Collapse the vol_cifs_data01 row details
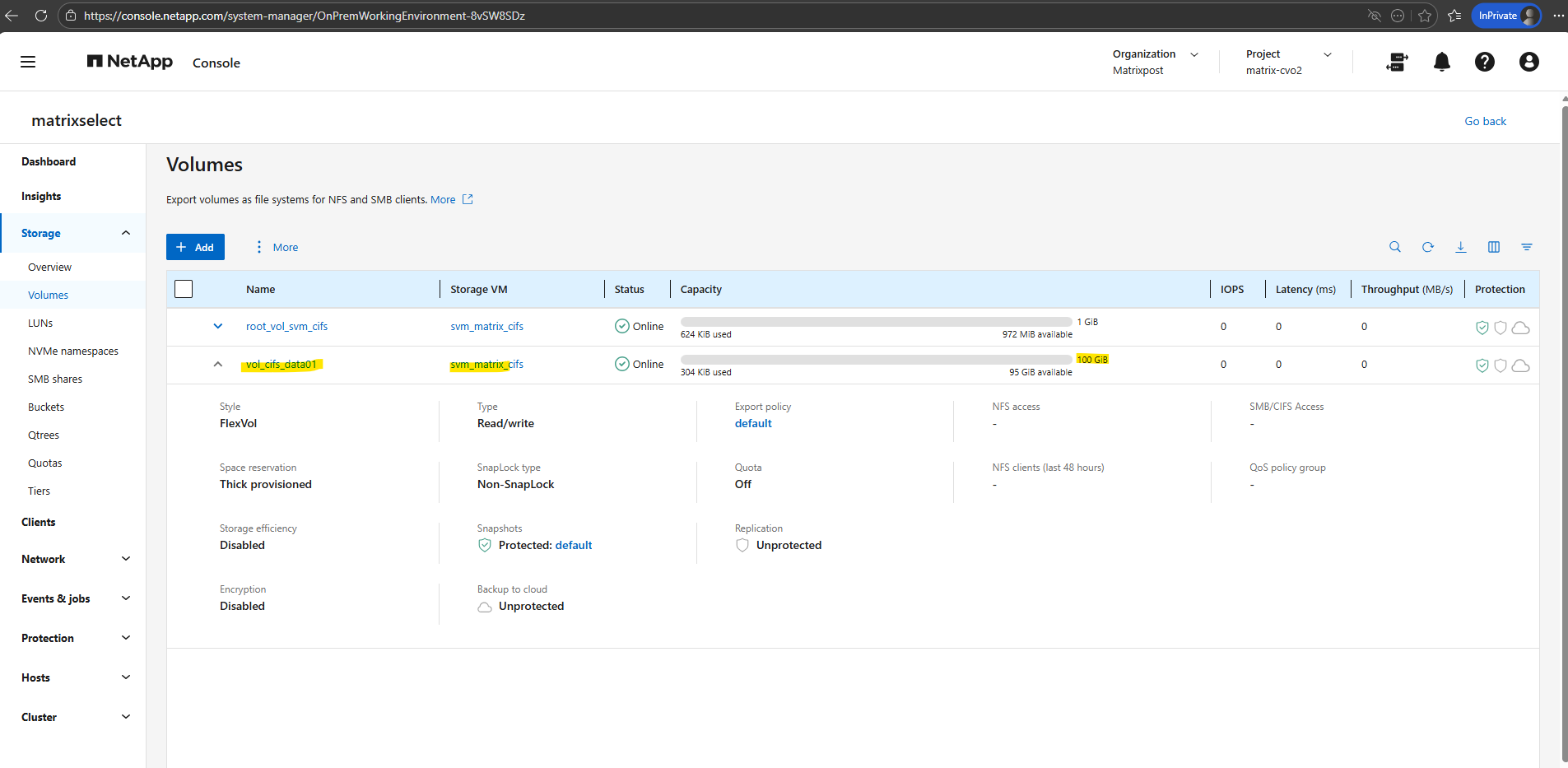 tap(218, 364)
